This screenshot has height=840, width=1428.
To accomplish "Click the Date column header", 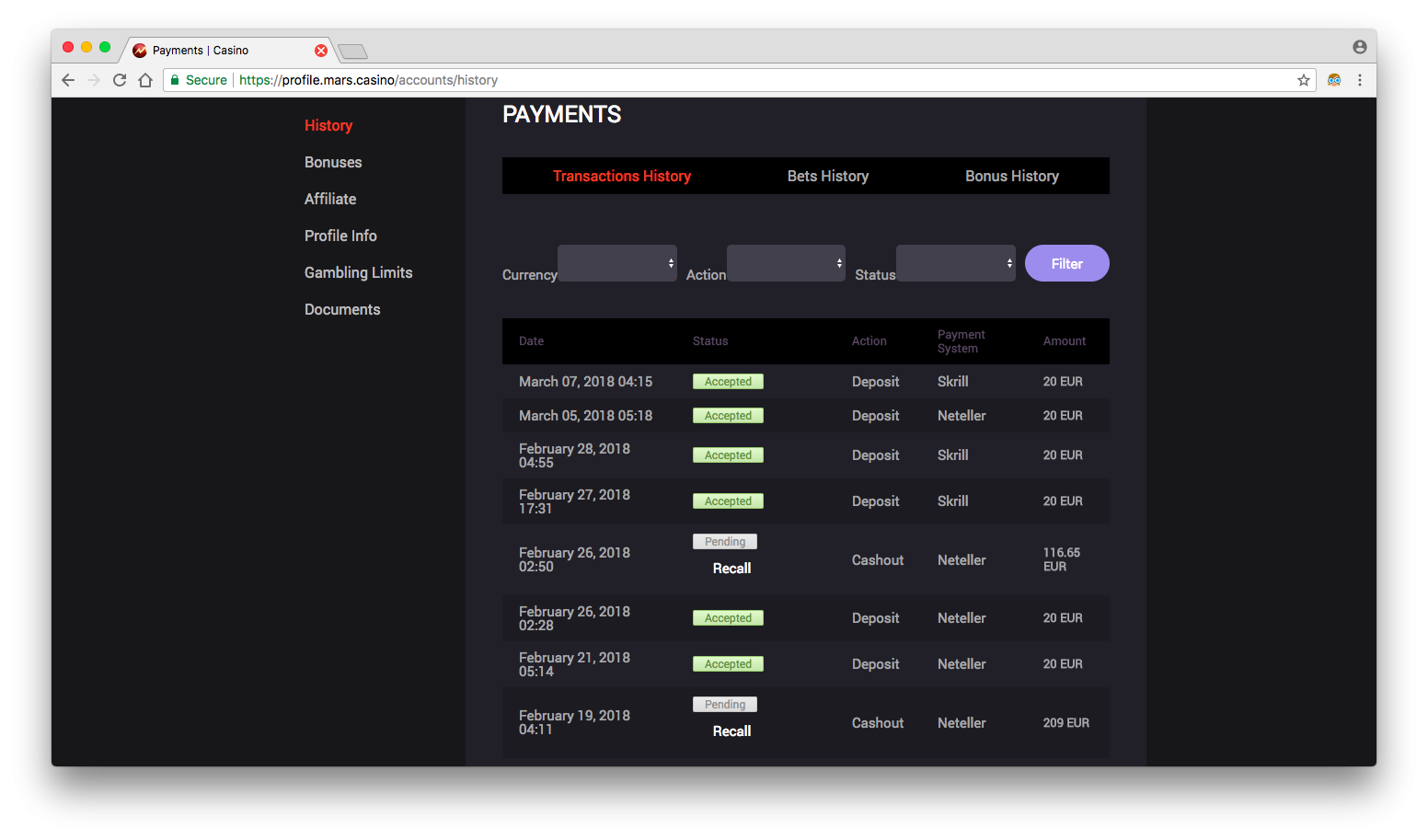I will coord(531,341).
